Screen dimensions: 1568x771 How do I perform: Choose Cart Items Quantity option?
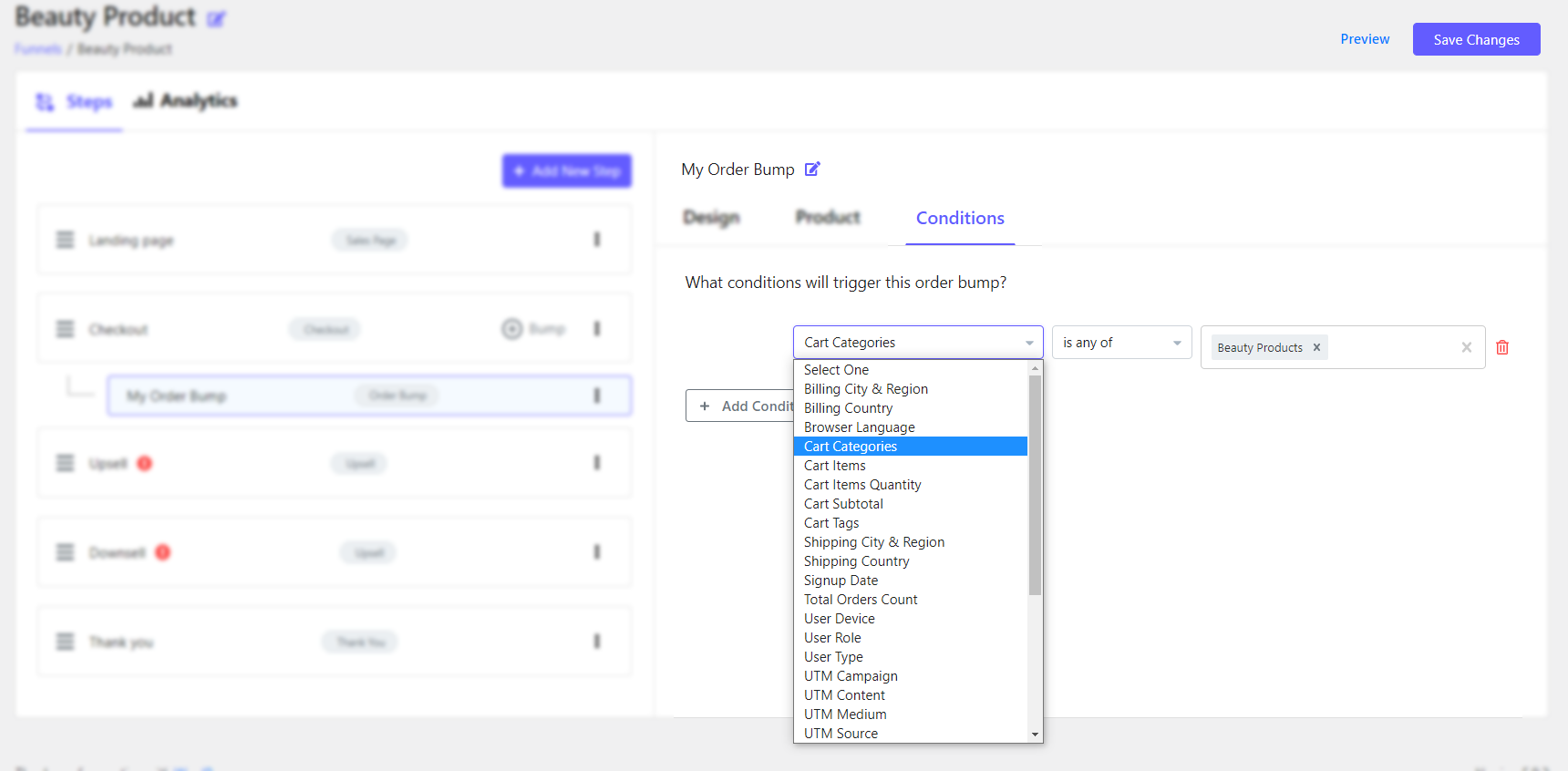click(x=911, y=485)
